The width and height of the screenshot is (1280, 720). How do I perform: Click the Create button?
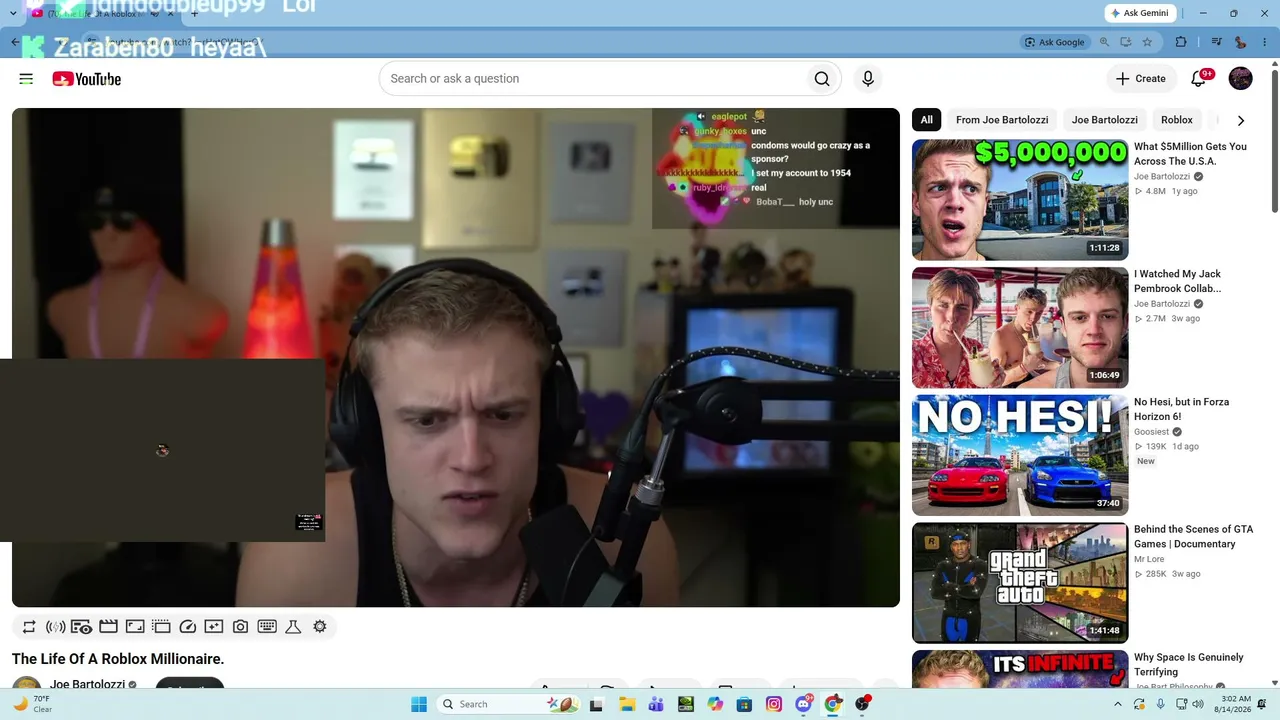(1141, 79)
